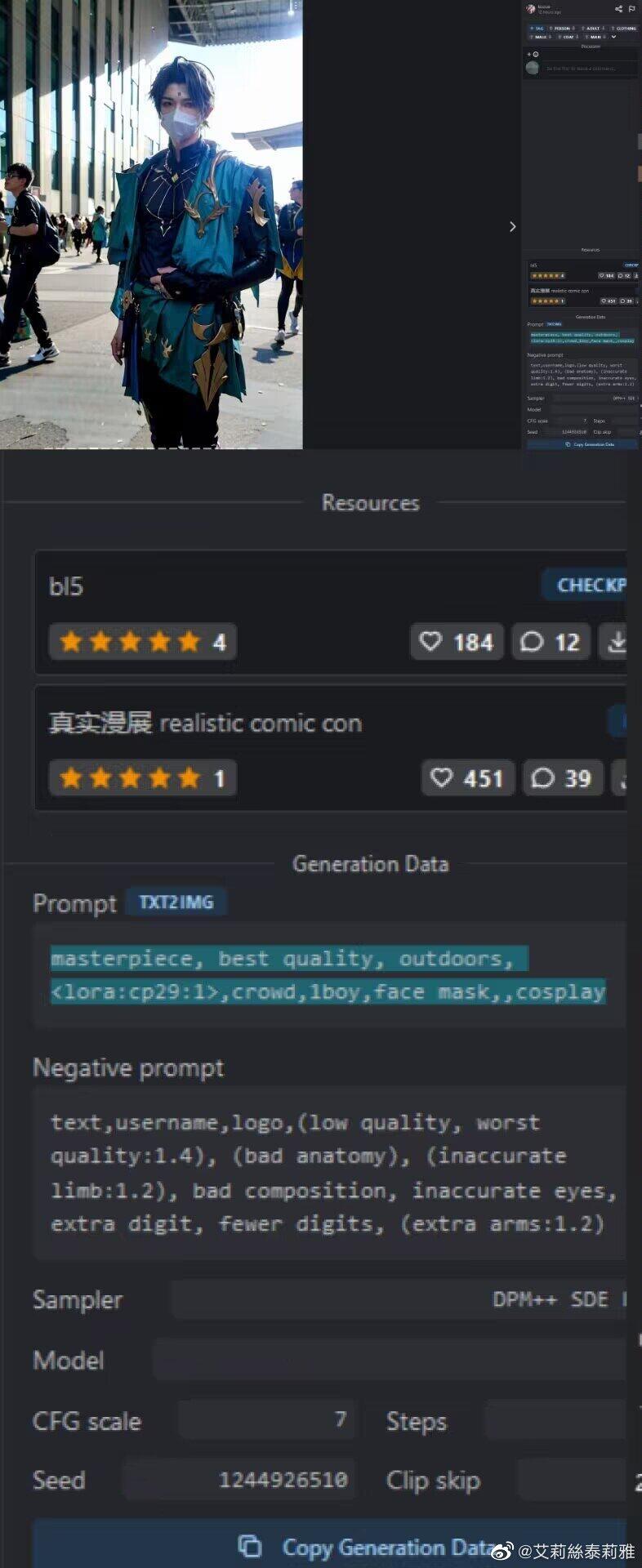Click the report flag icon
Image resolution: width=642 pixels, height=1568 pixels.
tap(631, 9)
